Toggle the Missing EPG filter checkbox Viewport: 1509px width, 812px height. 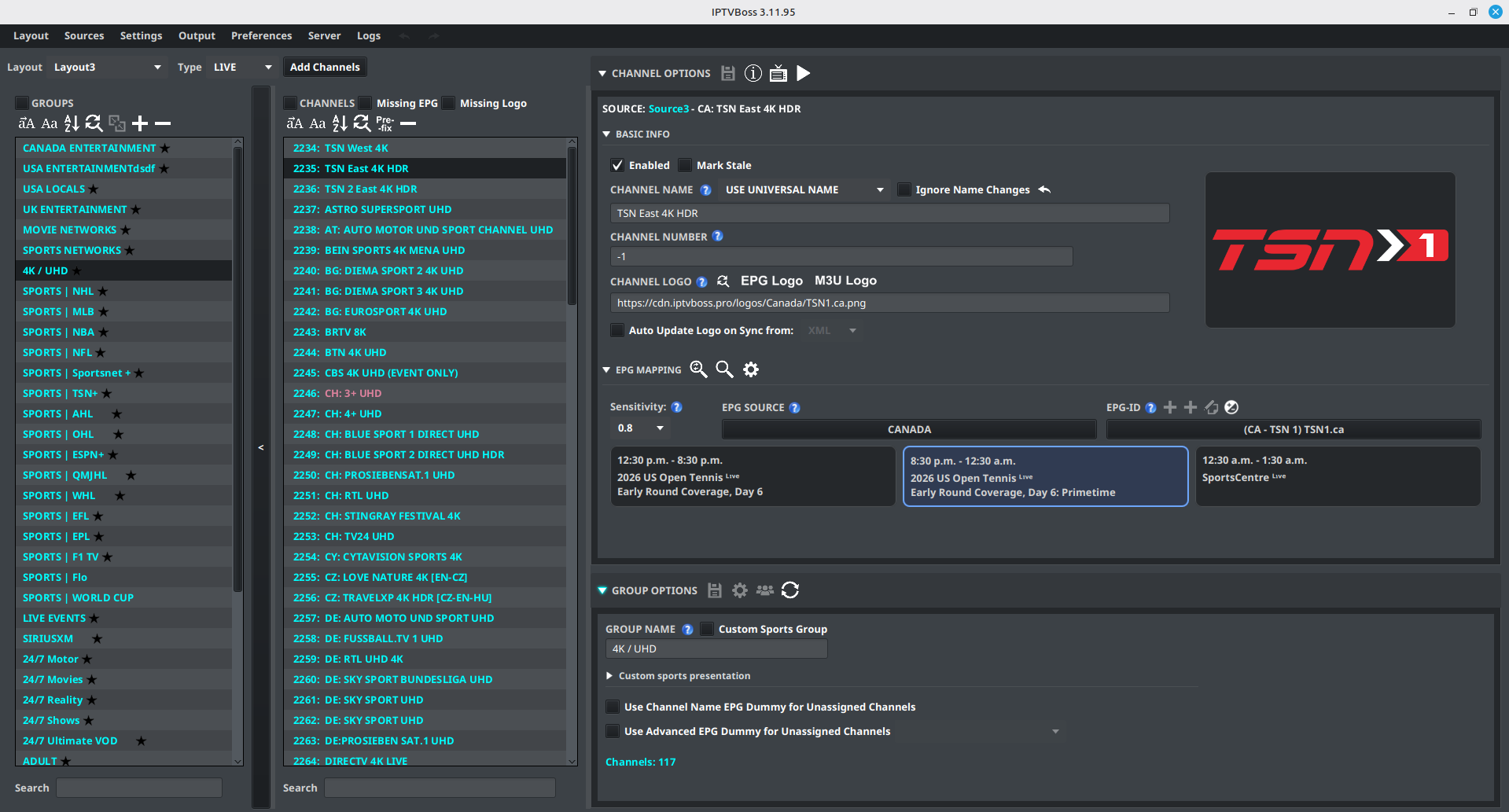(x=365, y=103)
